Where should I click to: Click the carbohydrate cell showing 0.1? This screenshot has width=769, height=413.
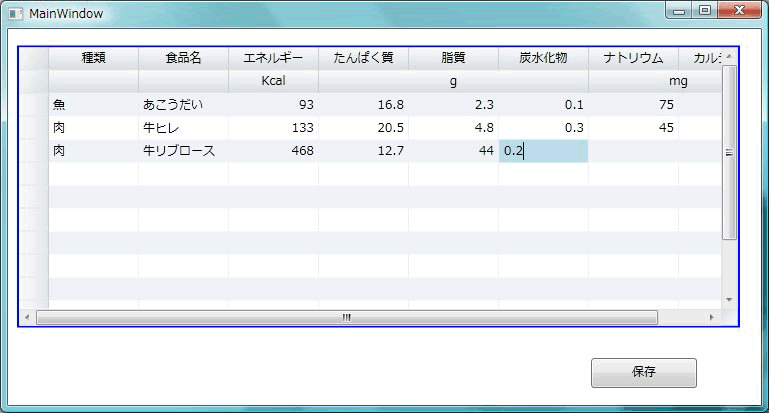pos(543,104)
